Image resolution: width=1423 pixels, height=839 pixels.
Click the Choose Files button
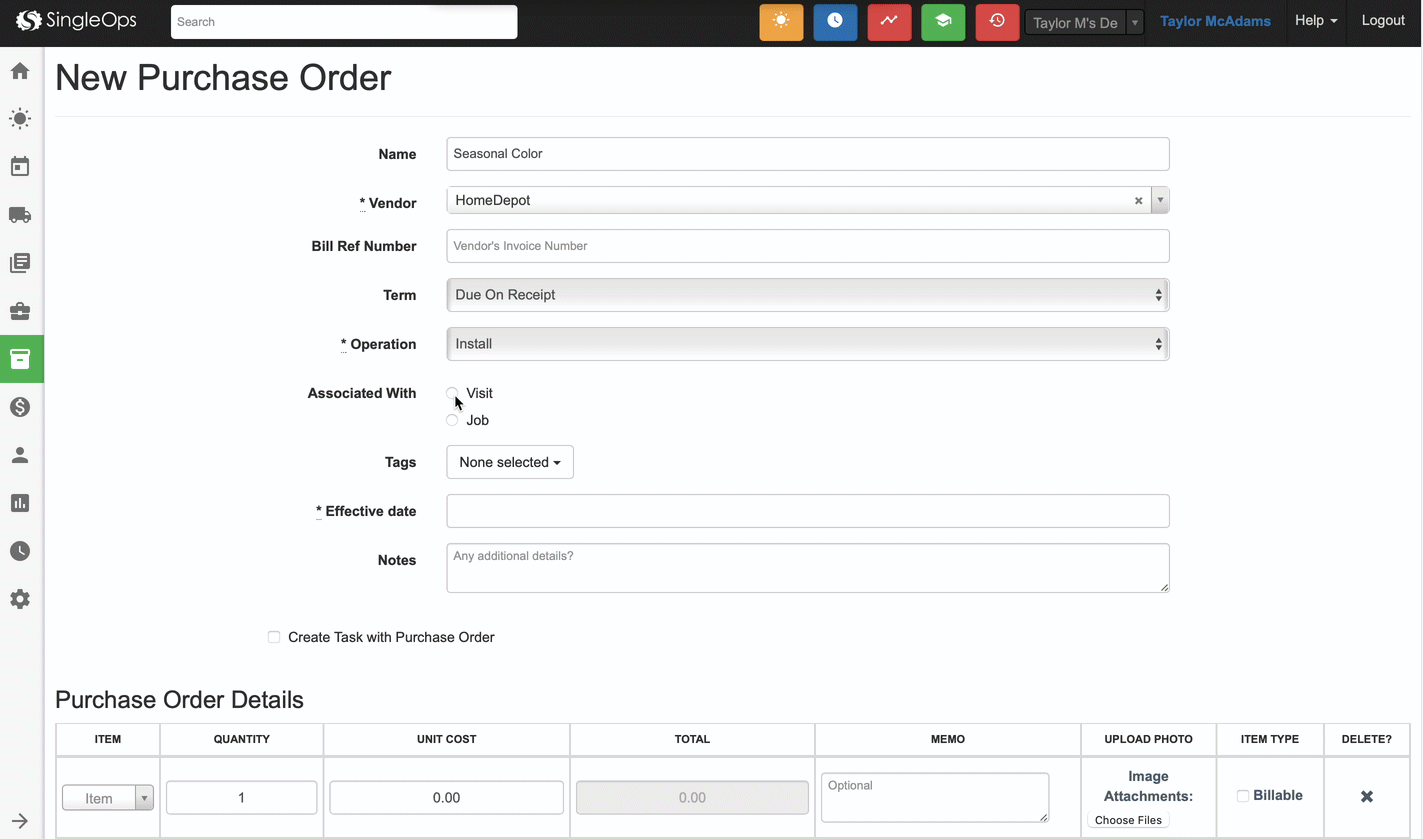[x=1128, y=820]
